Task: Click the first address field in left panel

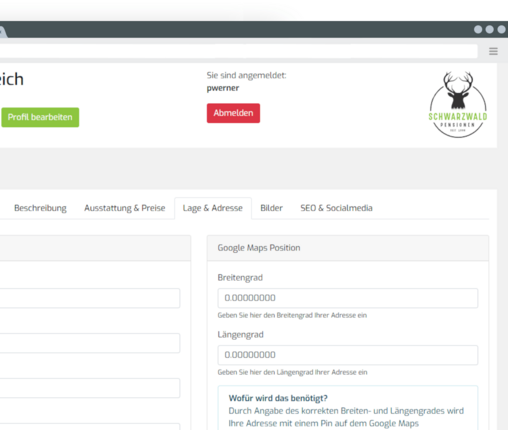Action: [89, 298]
